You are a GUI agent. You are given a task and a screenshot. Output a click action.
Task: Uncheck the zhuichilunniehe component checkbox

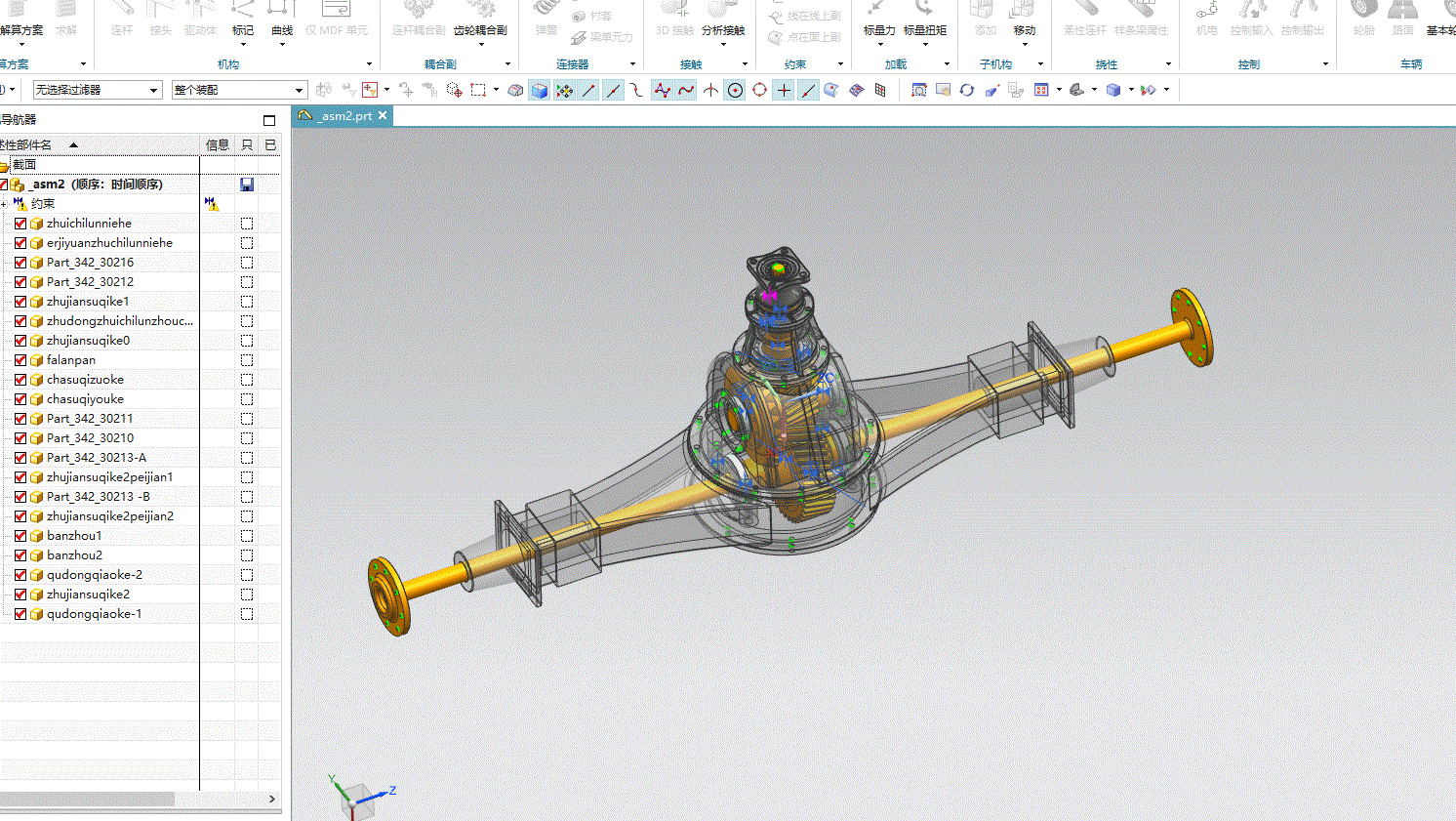pos(20,224)
